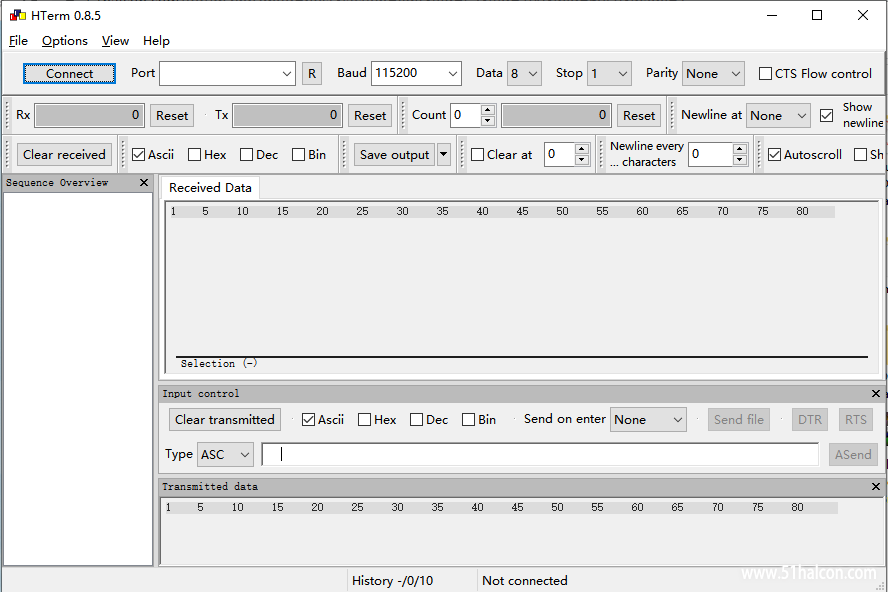Open the Parity dropdown
The image size is (888, 592).
(x=713, y=74)
